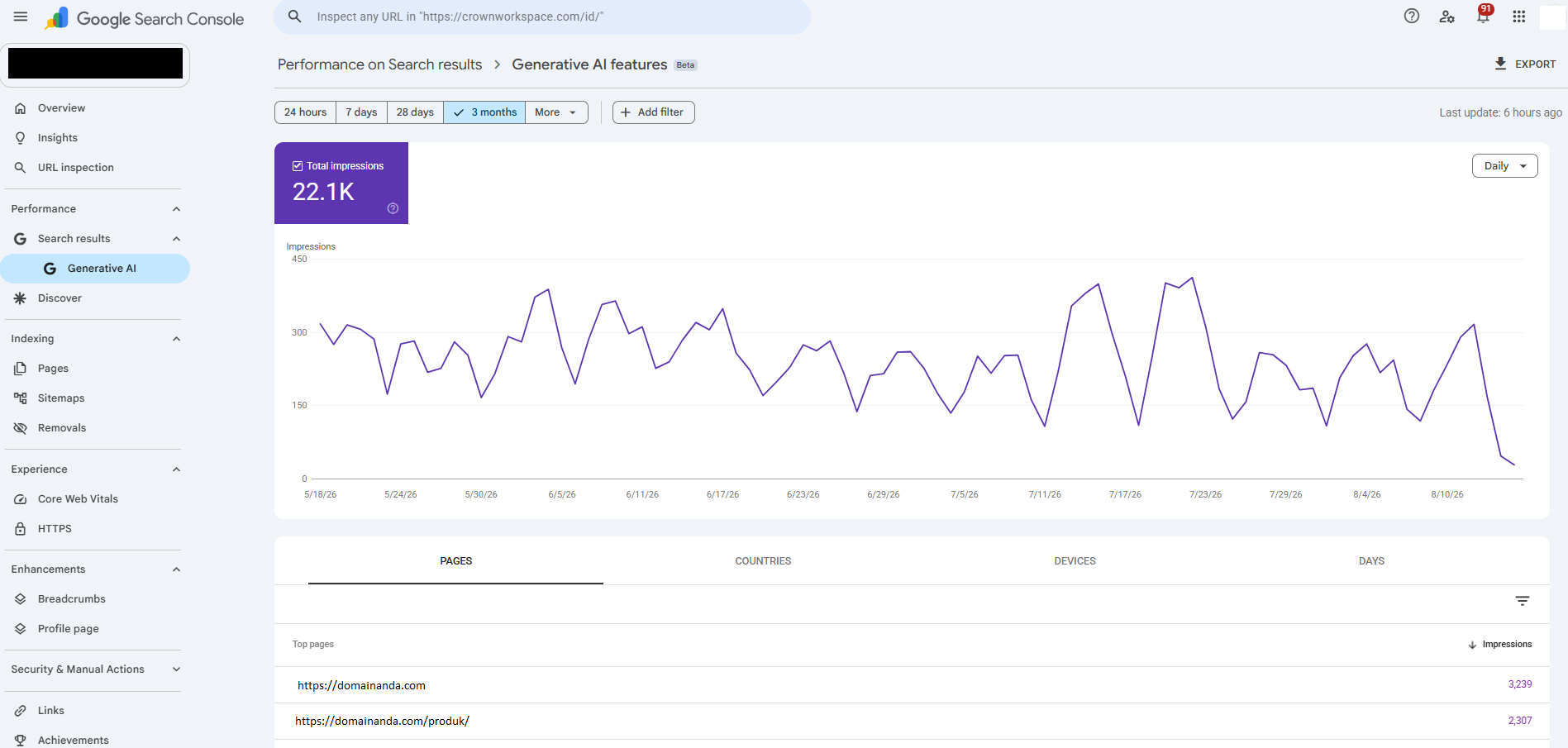This screenshot has height=748, width=1568.
Task: Click the URL inspection magnifier icon
Action: pyautogui.click(x=21, y=168)
